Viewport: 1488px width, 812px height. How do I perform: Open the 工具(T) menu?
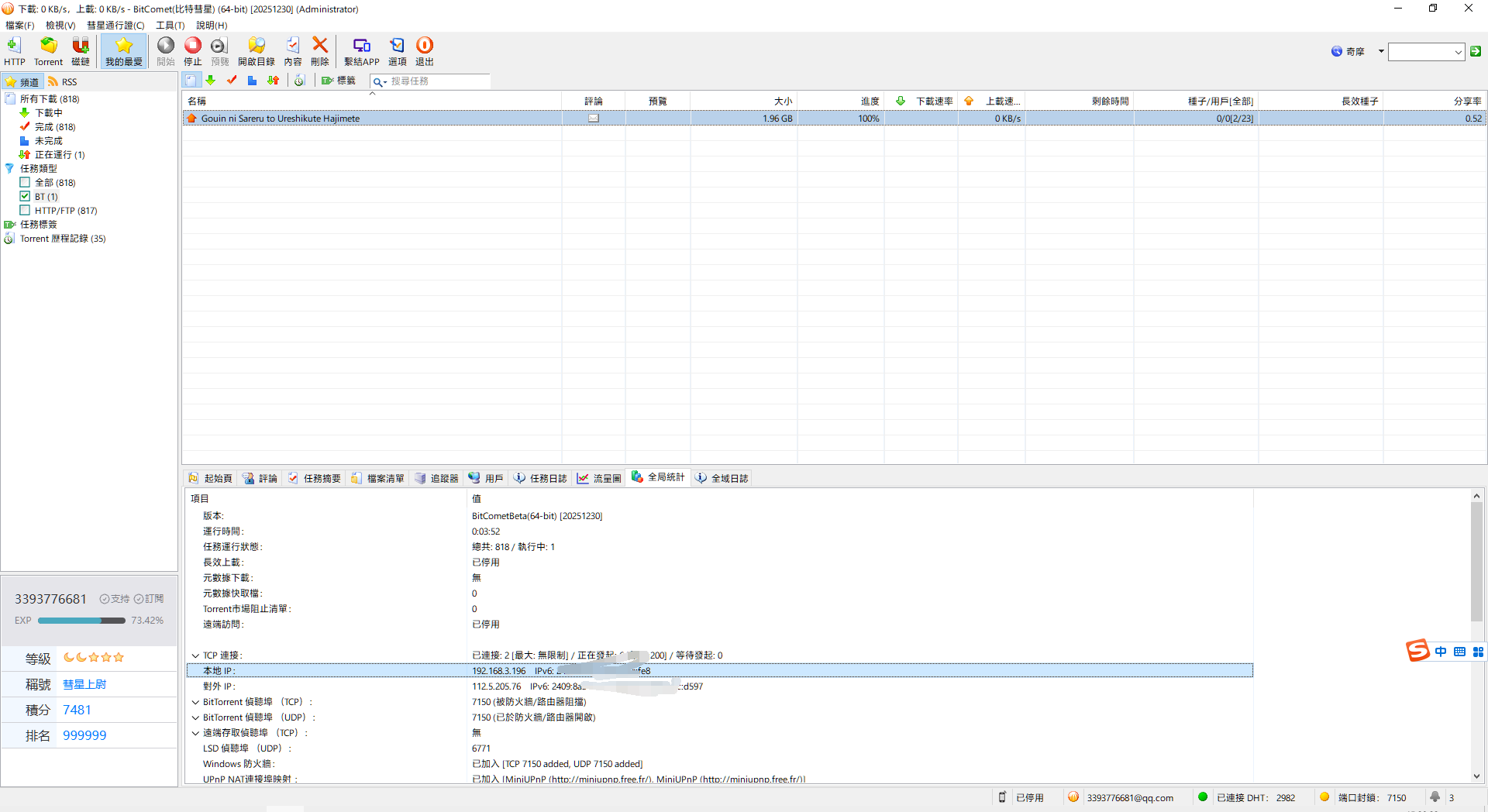(170, 26)
